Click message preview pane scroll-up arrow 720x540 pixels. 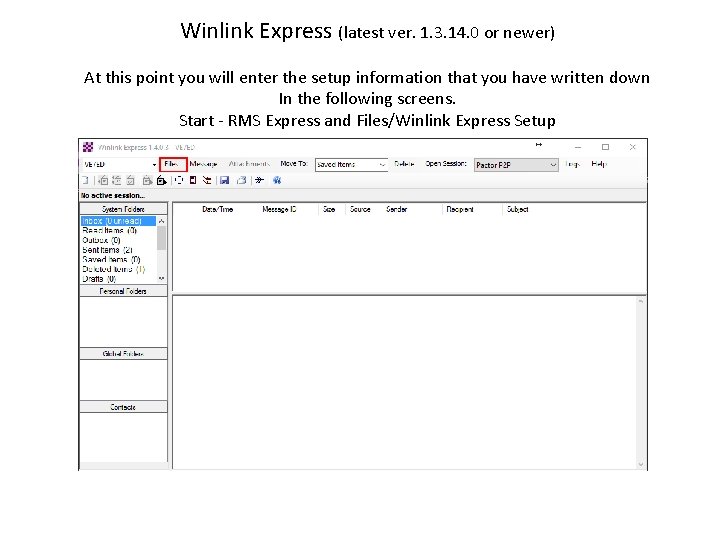(x=641, y=301)
